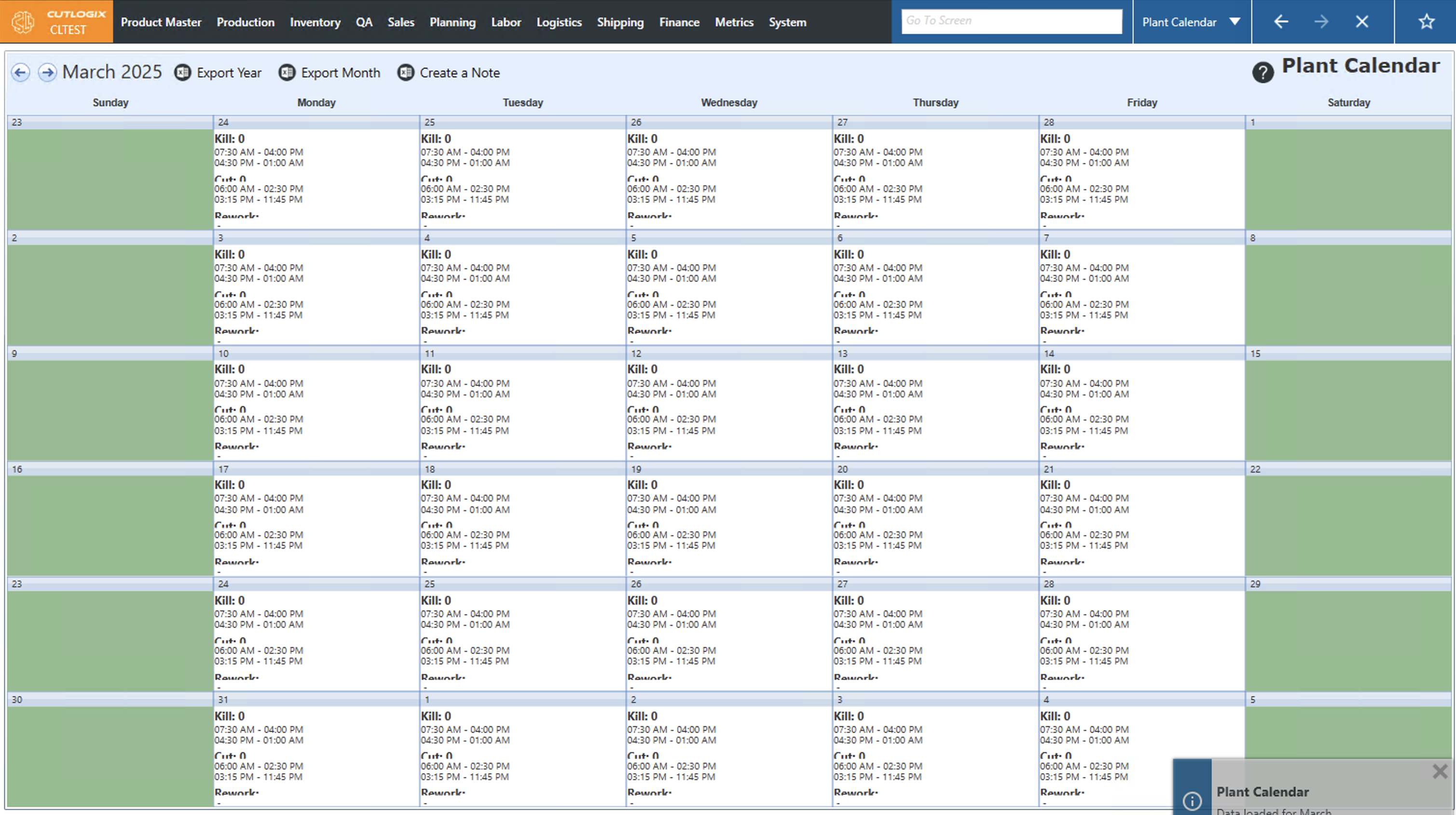
Task: Click the Create a Note label
Action: [459, 72]
